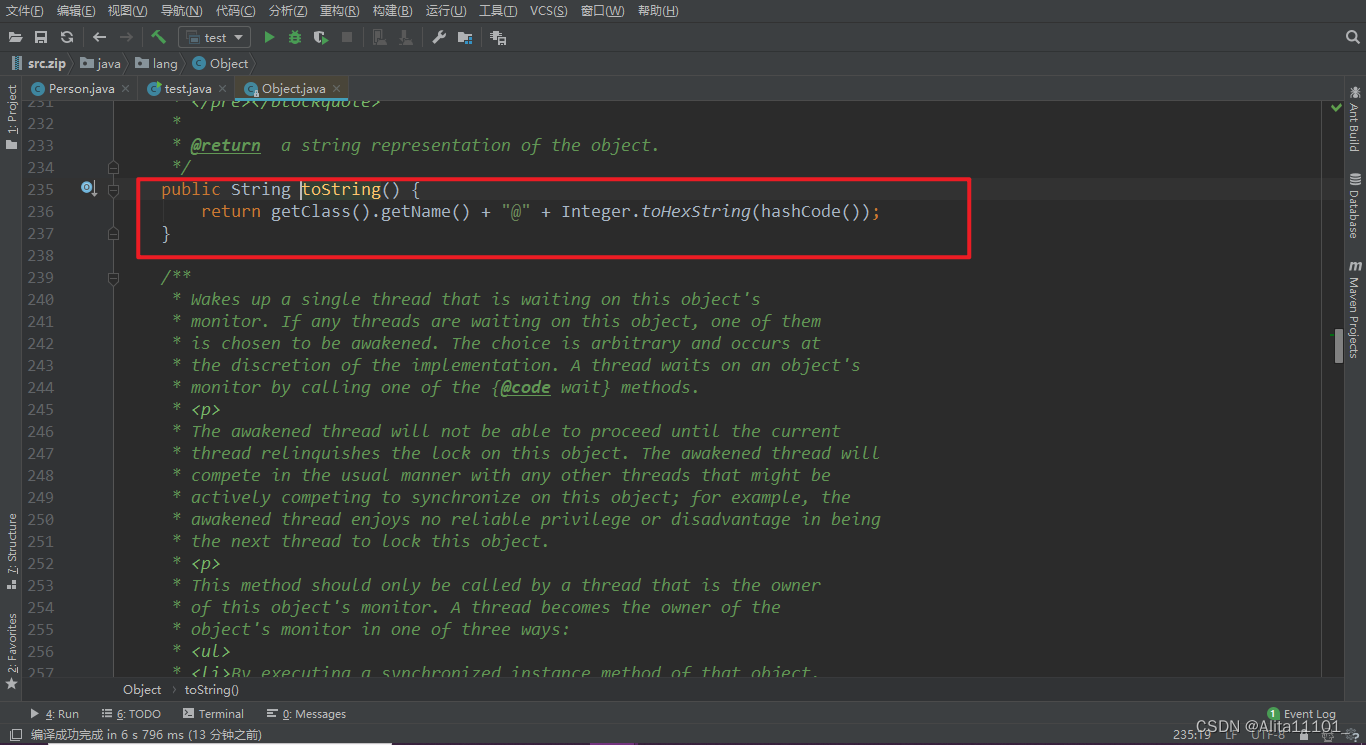Click the Synchronize refresh icon

67,37
